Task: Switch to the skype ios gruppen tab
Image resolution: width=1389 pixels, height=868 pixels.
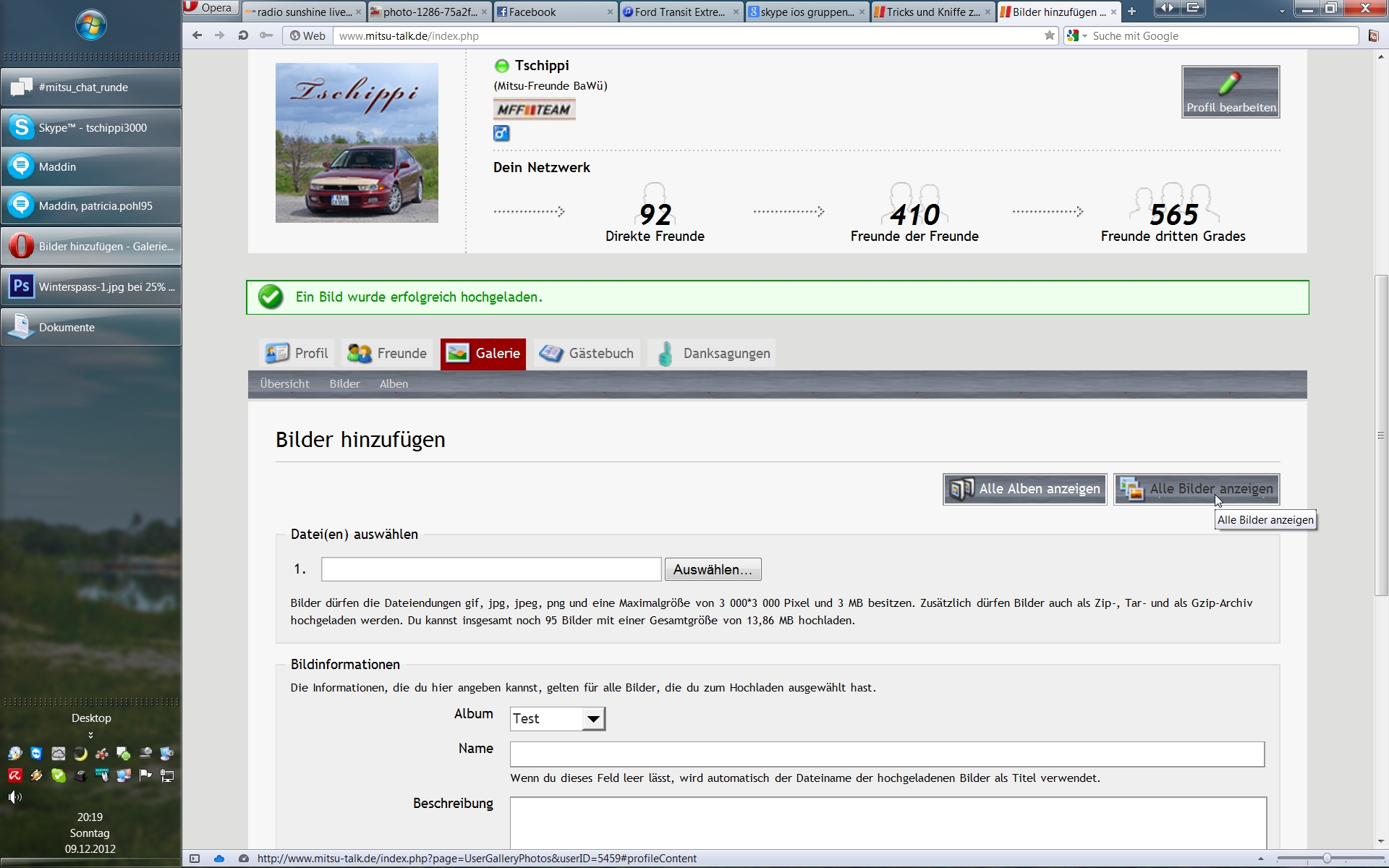Action: pos(807,12)
